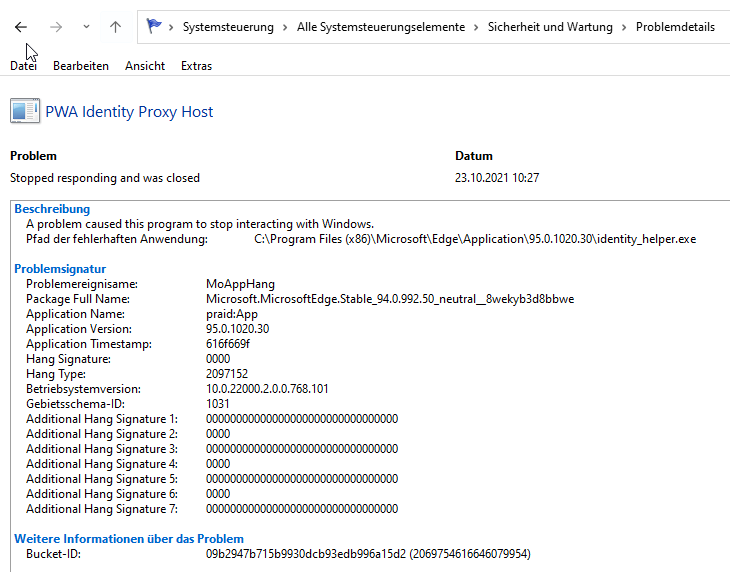
Task: Open the Datei menu
Action: (23, 66)
